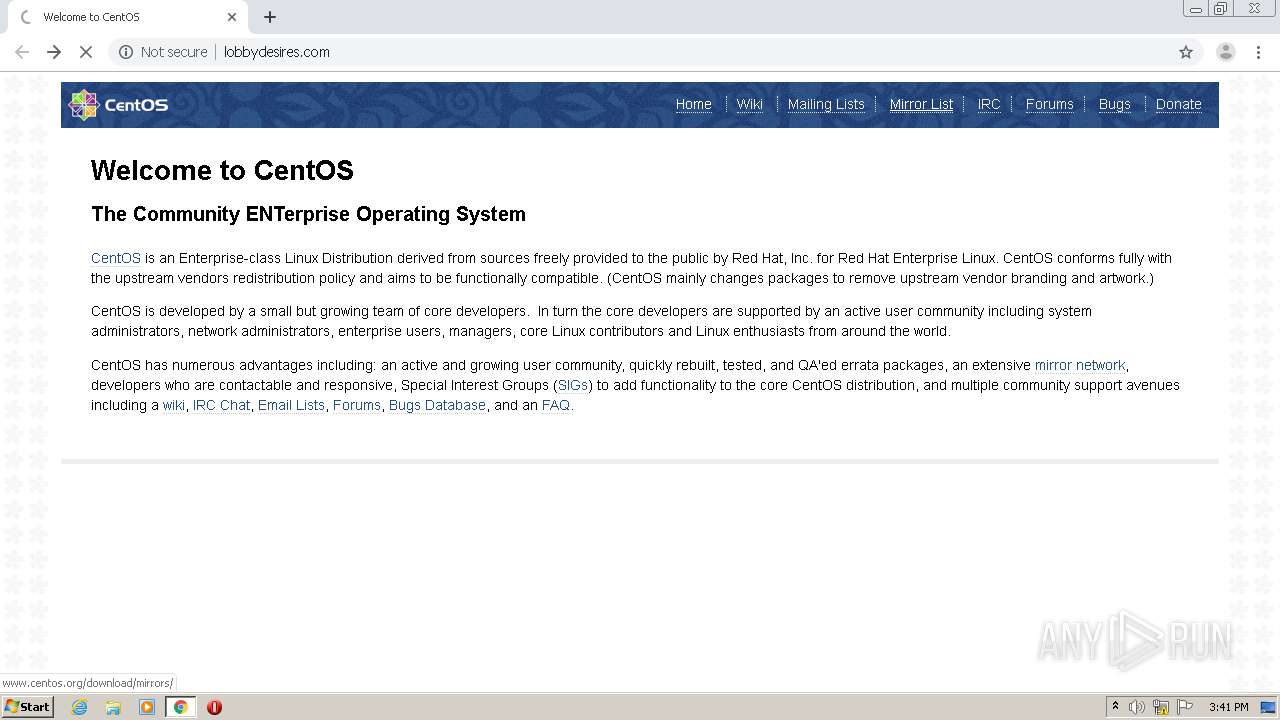Open Bugs in the header navigation
The height and width of the screenshot is (720, 1280).
point(1114,104)
